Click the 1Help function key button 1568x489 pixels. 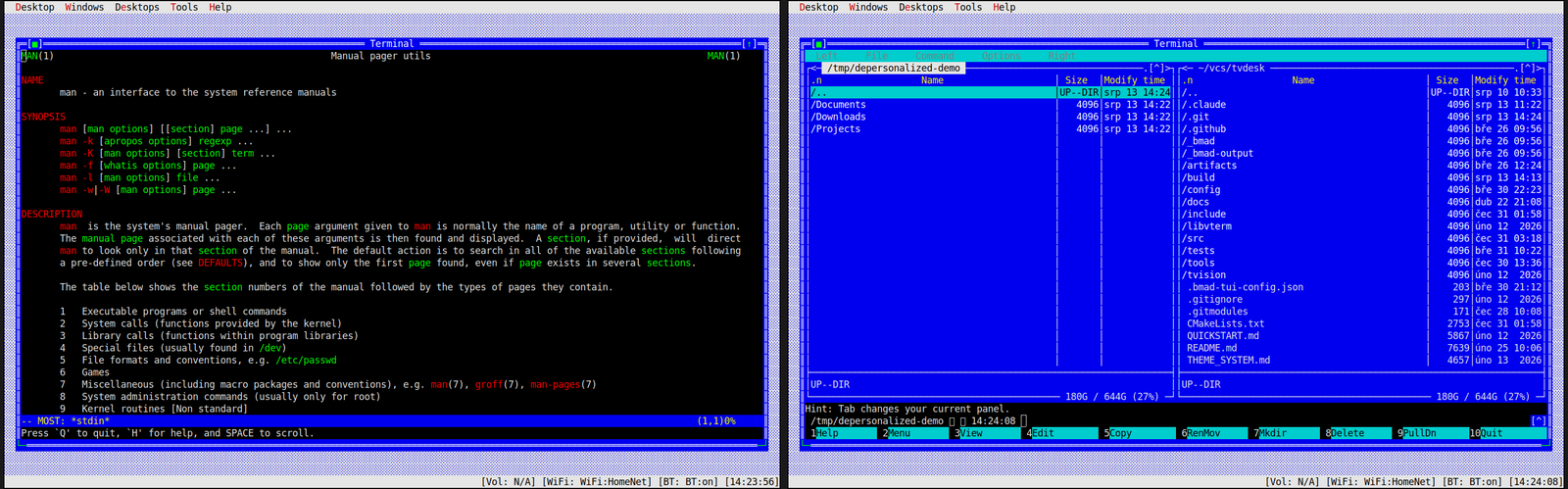[844, 433]
